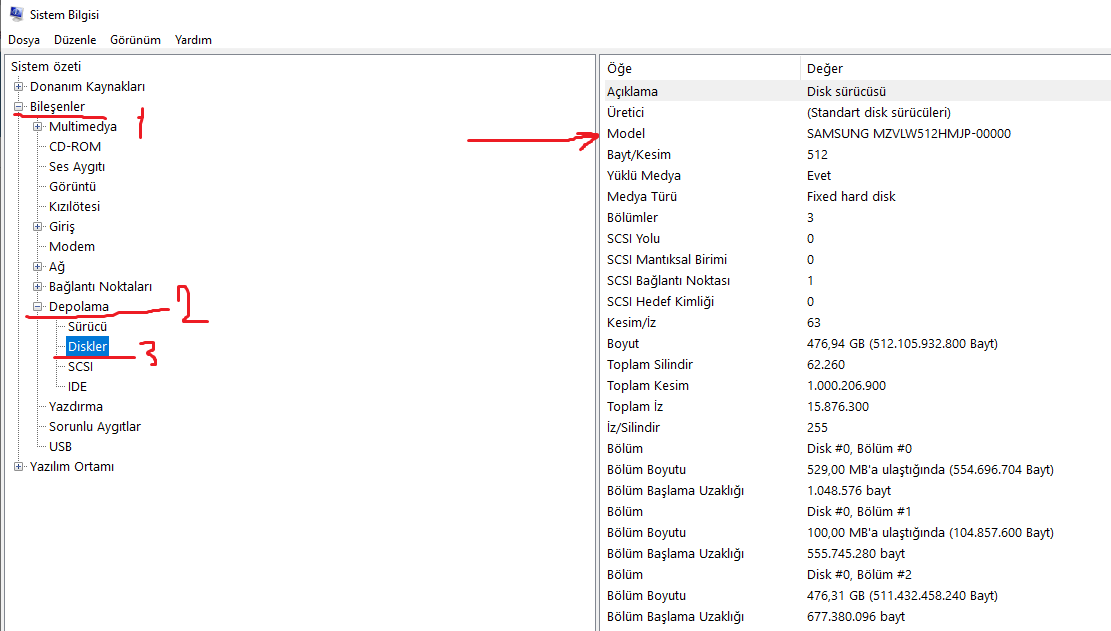Click the 677.380.096 bayt value
1111x631 pixels.
855,617
